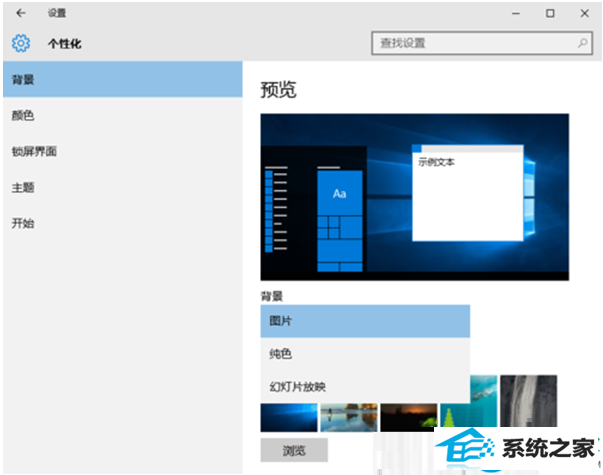The height and width of the screenshot is (475, 603).
Task: Select 幻灯片放映 background option
Action: pyautogui.click(x=364, y=386)
